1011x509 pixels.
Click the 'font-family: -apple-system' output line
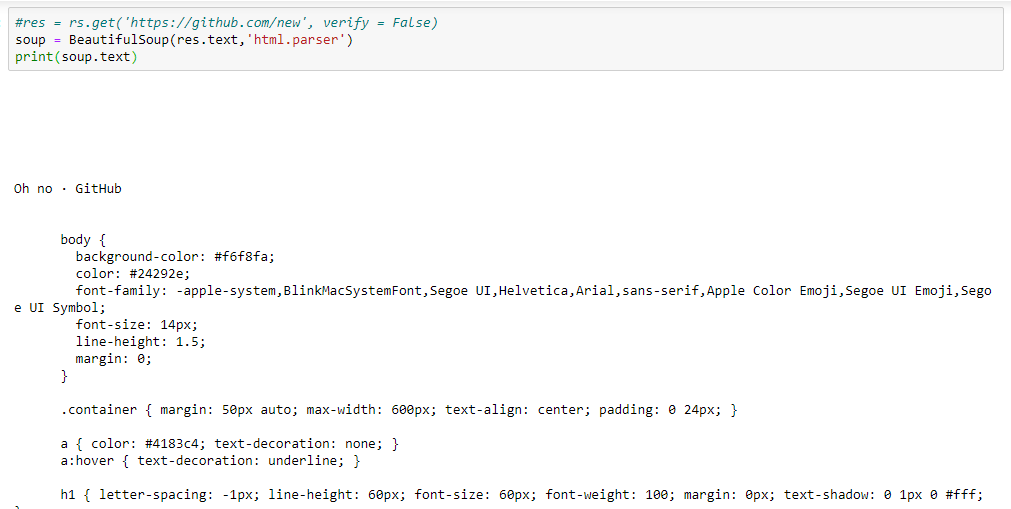[x=533, y=290]
